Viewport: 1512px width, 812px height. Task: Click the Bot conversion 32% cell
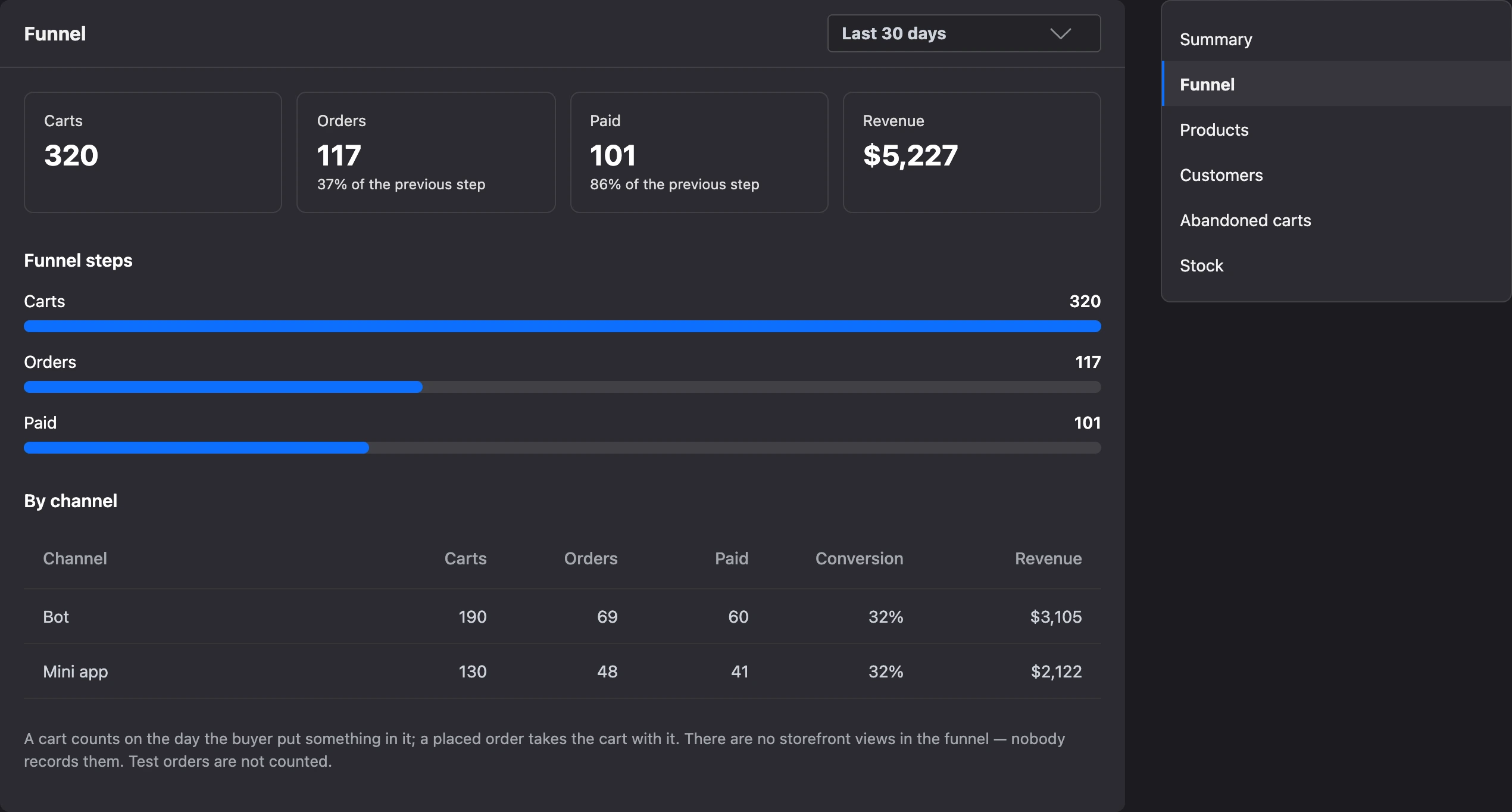[886, 617]
